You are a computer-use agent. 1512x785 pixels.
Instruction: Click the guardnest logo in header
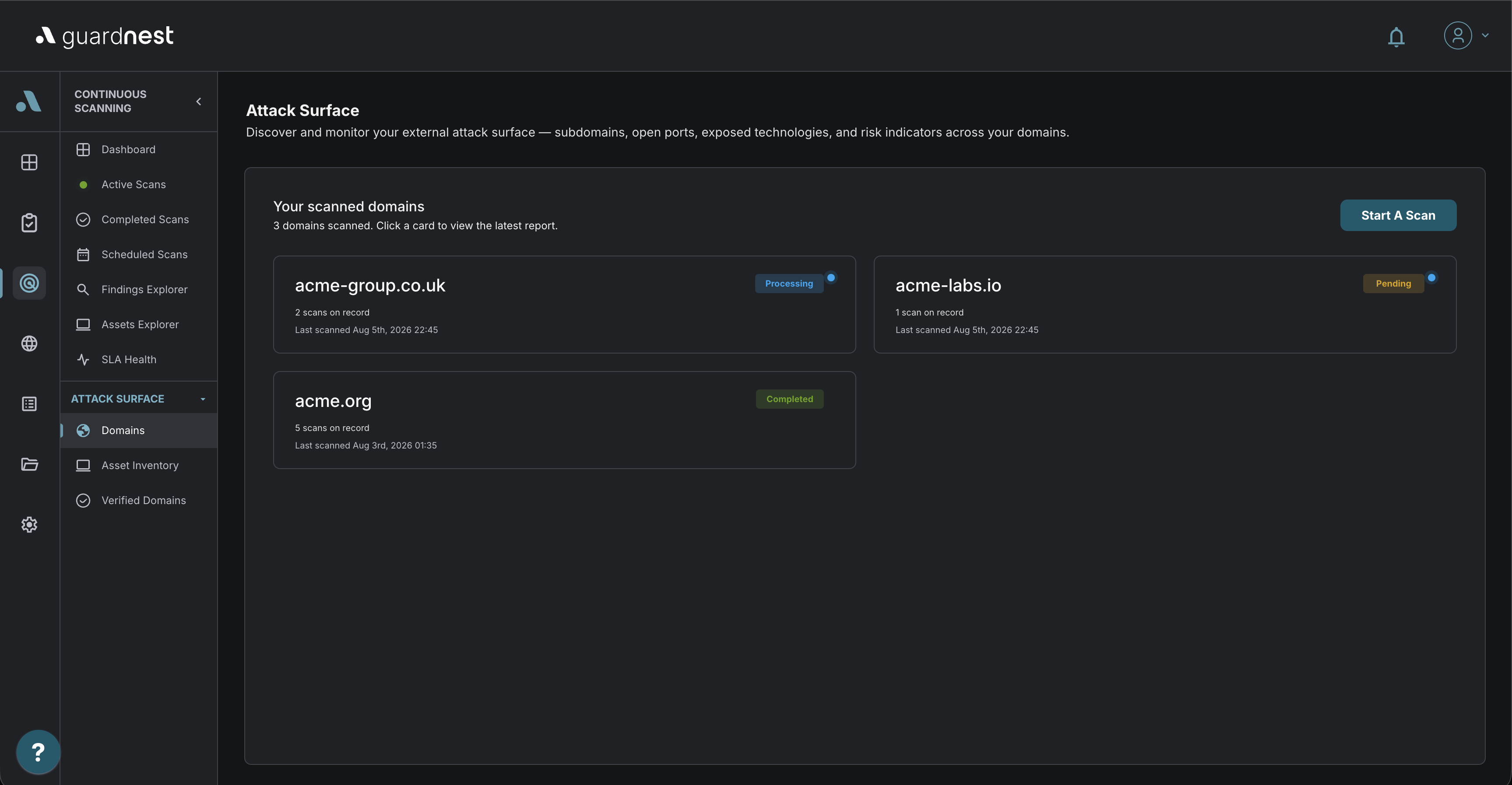point(105,36)
